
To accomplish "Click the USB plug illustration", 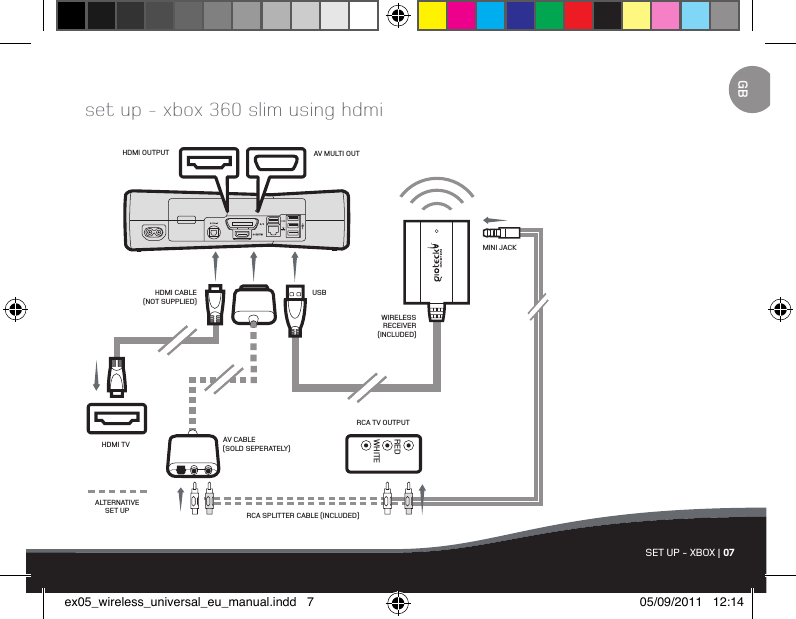I will click(x=295, y=311).
